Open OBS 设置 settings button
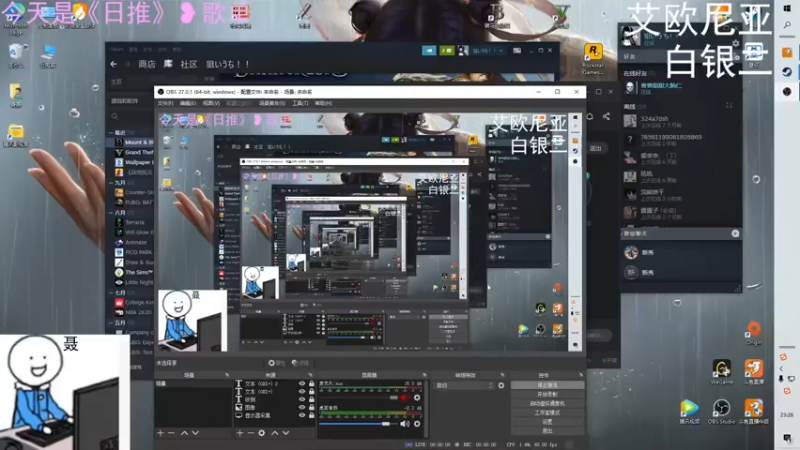The image size is (800, 450). click(x=547, y=422)
